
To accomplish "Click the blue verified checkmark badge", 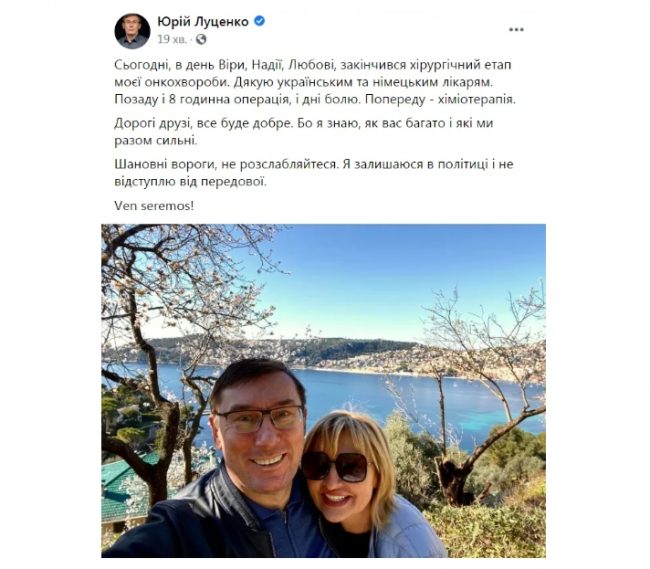I will (x=260, y=21).
